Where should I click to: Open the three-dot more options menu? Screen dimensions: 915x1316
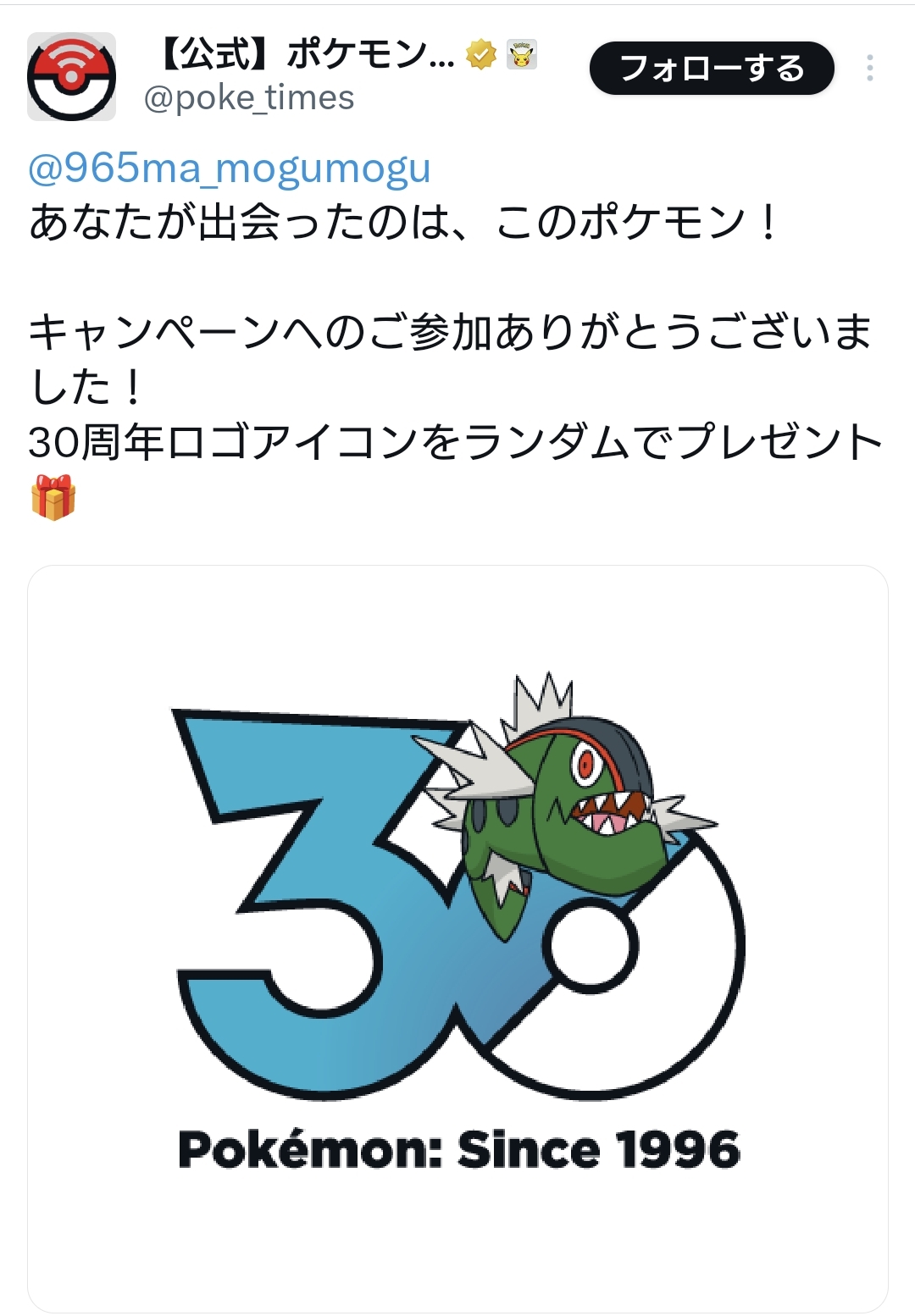coord(869,68)
